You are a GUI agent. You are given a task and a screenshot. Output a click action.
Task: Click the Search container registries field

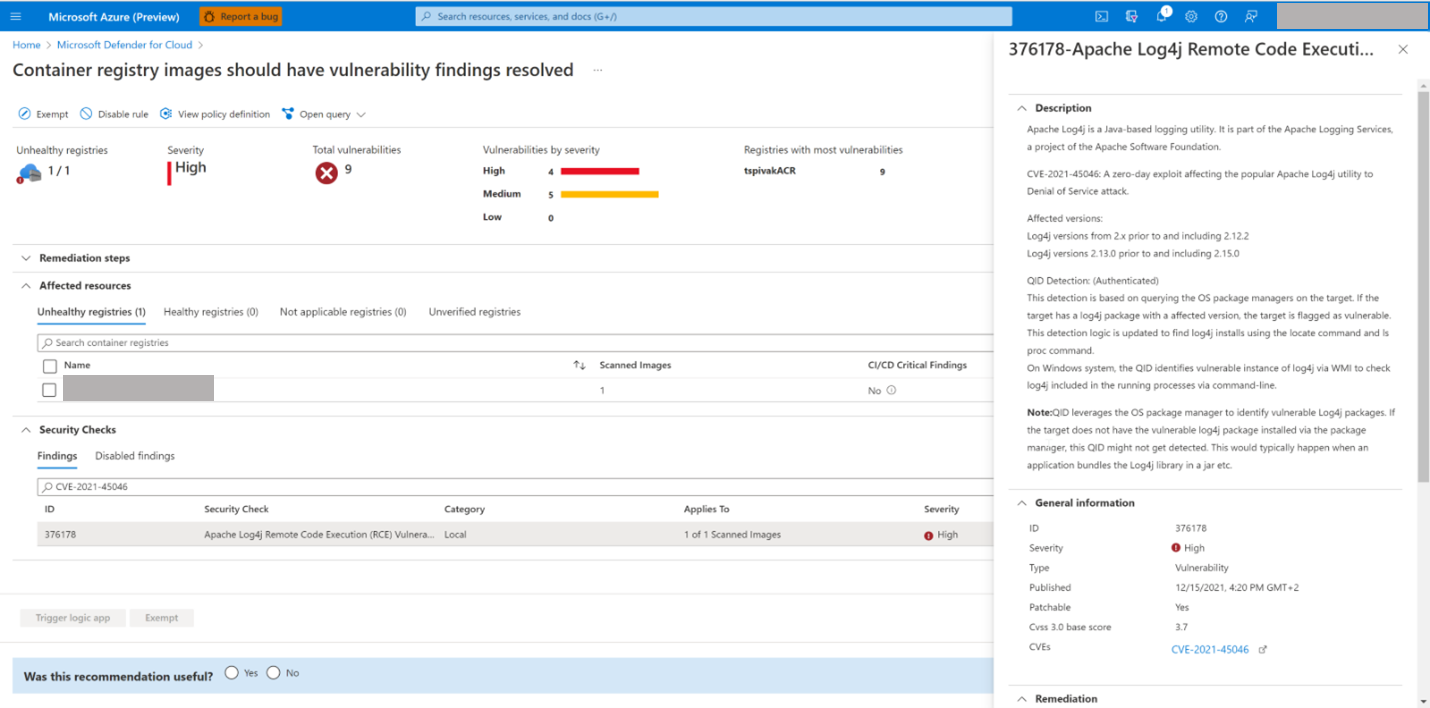coord(300,343)
